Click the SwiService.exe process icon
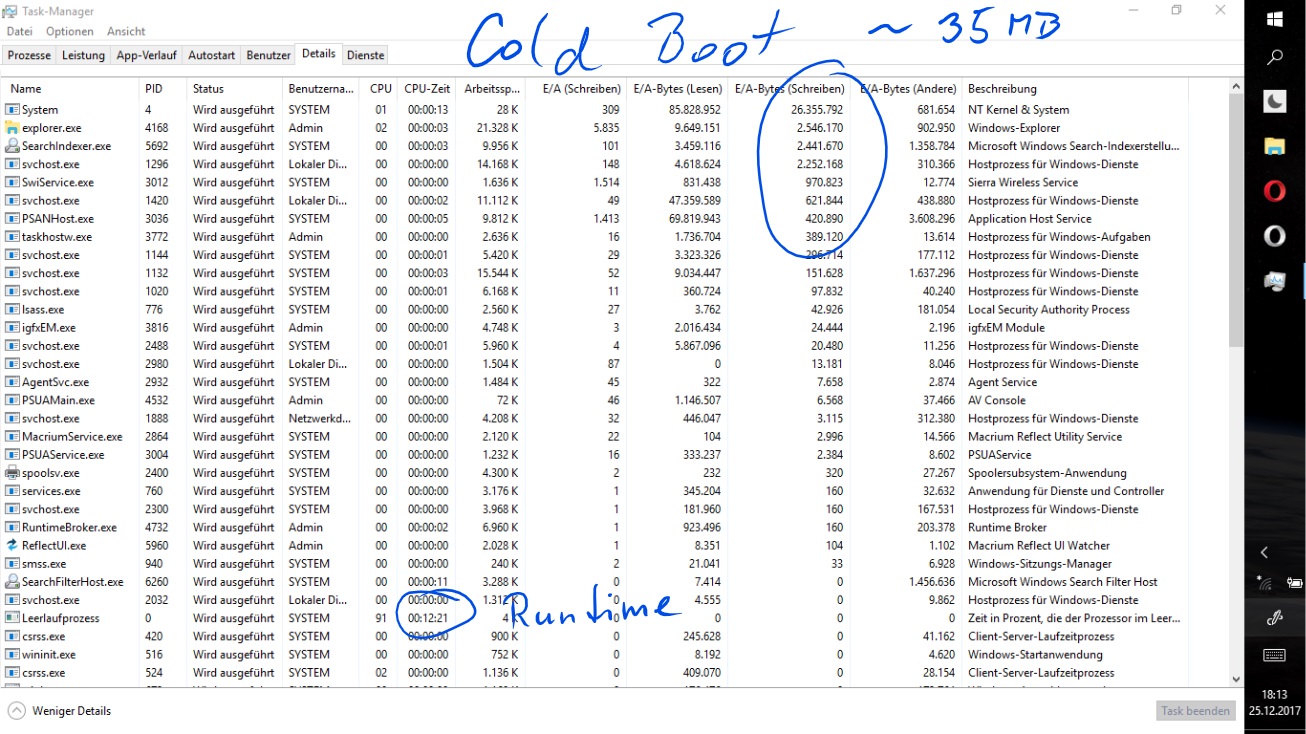 tap(12, 182)
